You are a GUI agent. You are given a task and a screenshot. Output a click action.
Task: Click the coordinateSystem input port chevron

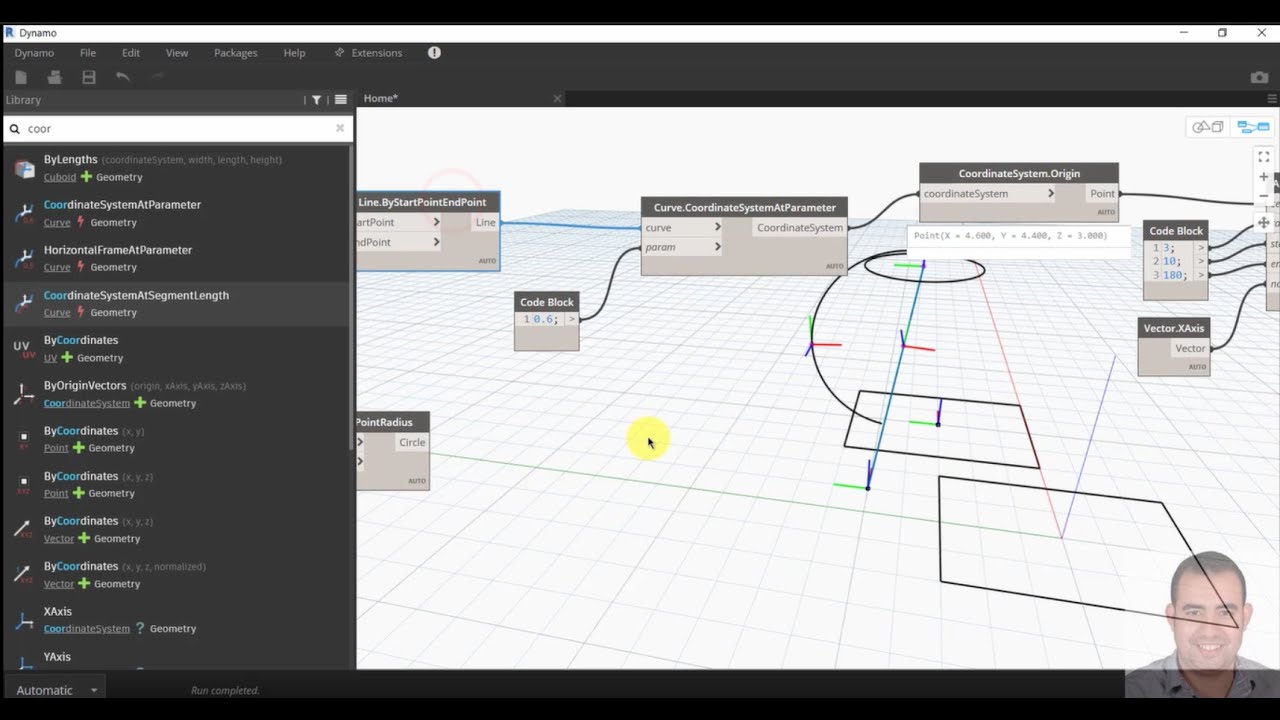(1050, 193)
